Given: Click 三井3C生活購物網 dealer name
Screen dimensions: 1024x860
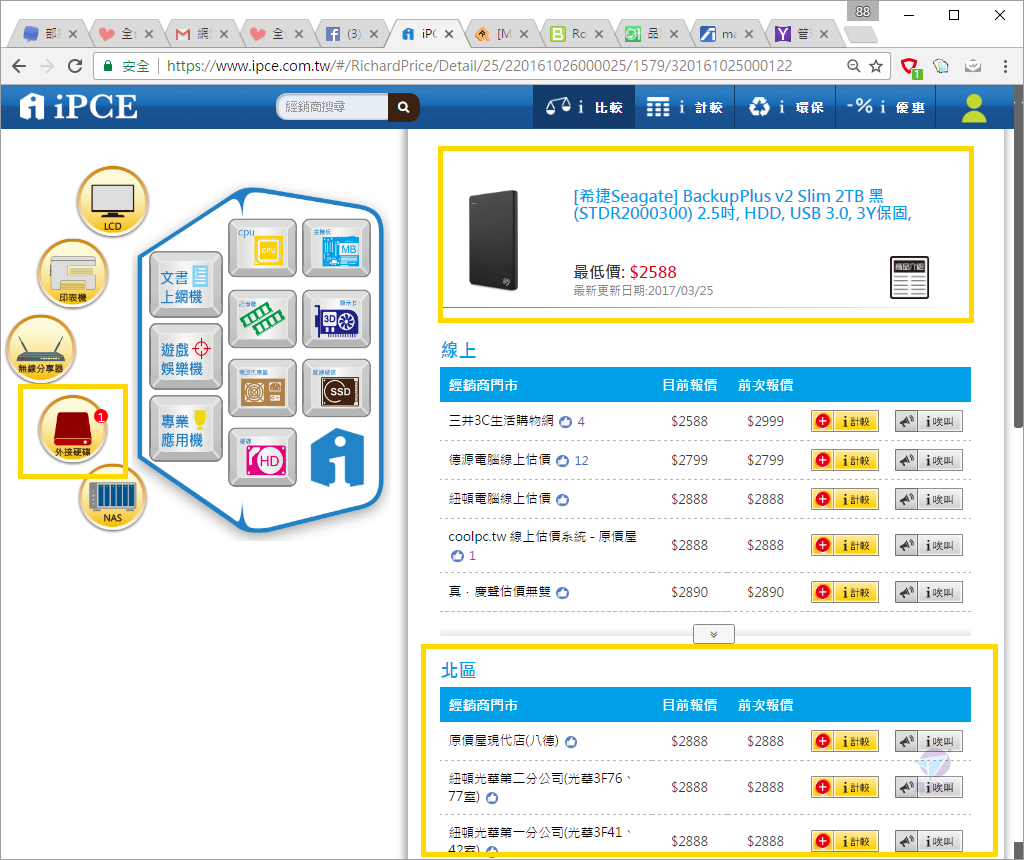Looking at the screenshot, I should (501, 421).
